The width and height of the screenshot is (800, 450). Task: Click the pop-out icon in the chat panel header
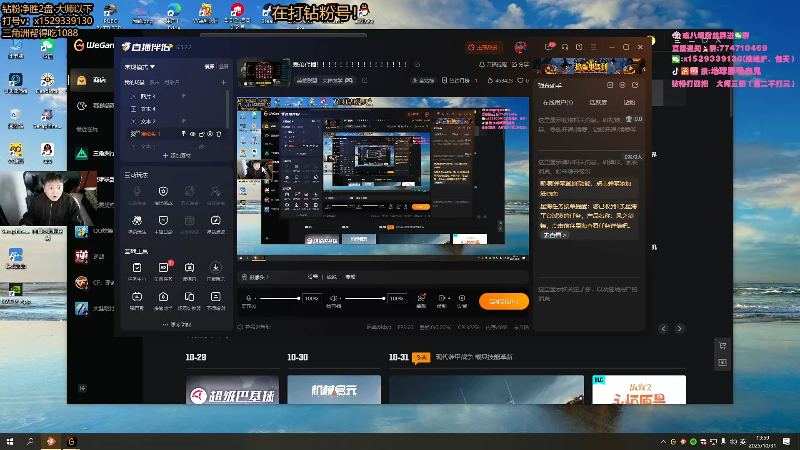coord(610,85)
